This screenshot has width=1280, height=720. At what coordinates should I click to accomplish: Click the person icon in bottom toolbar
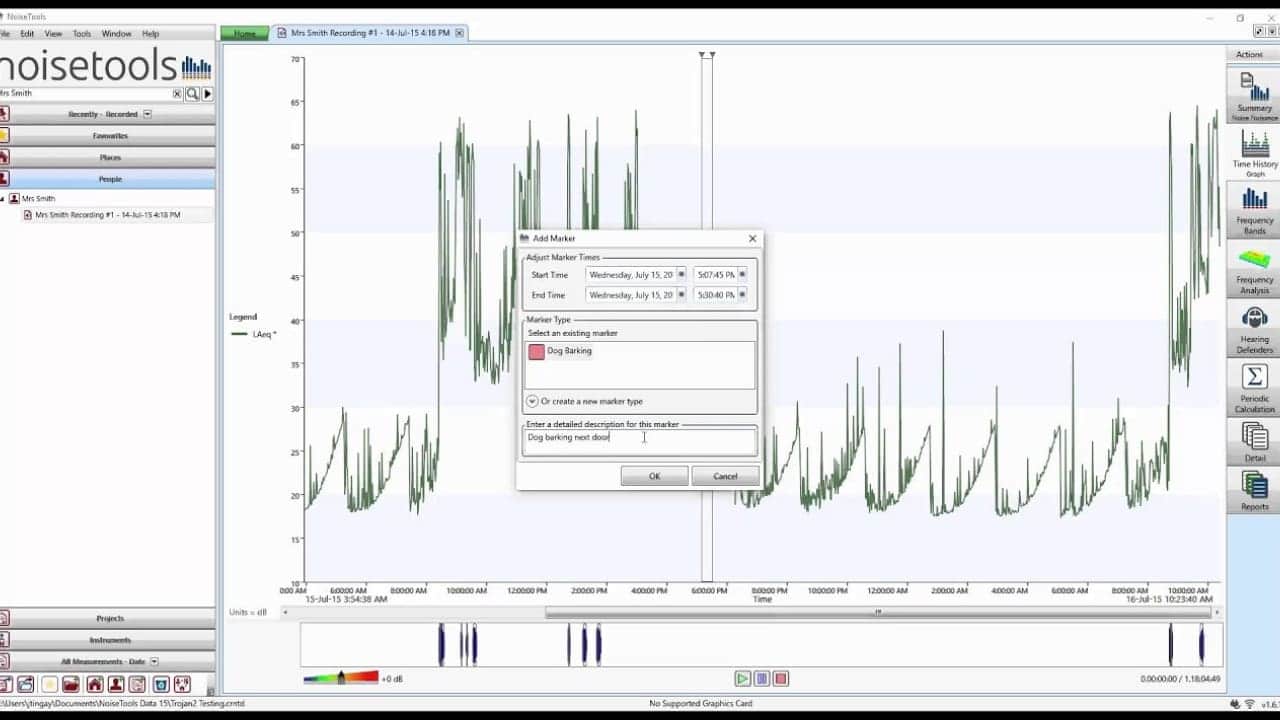tap(116, 685)
